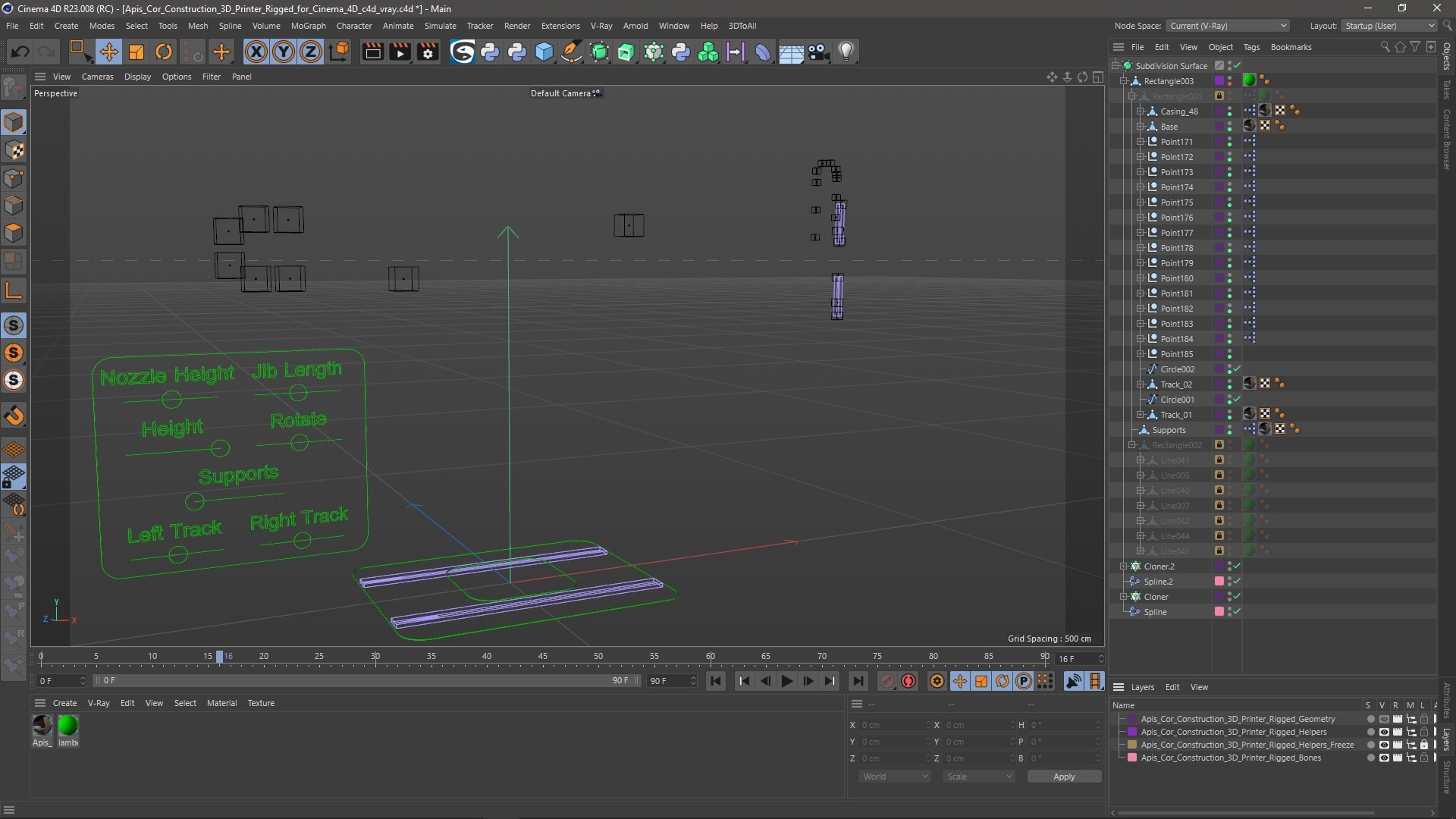Open the V-Ray menu in the menu bar

click(601, 26)
